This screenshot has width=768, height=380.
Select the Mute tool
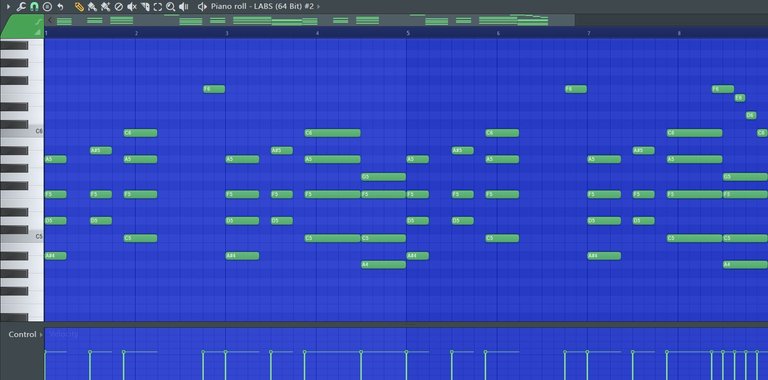(132, 7)
